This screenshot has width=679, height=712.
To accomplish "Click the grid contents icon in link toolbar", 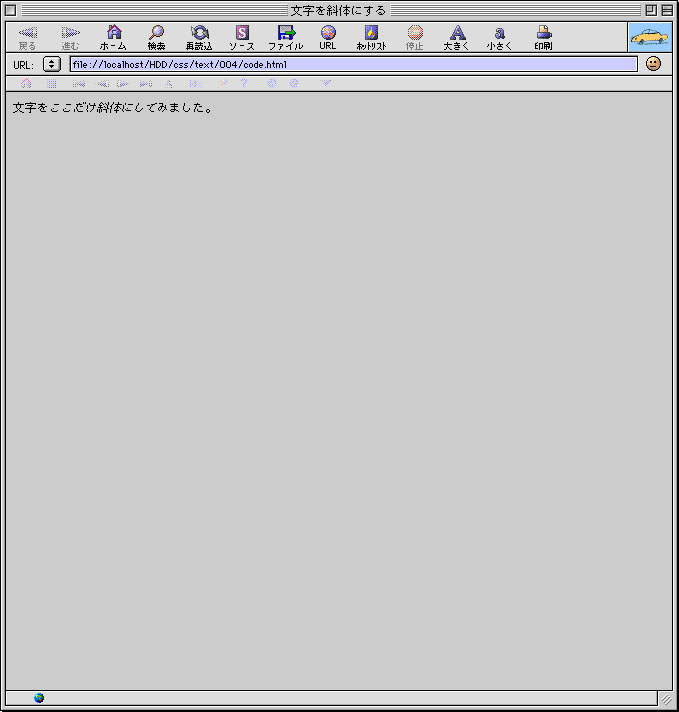I will pyautogui.click(x=52, y=84).
